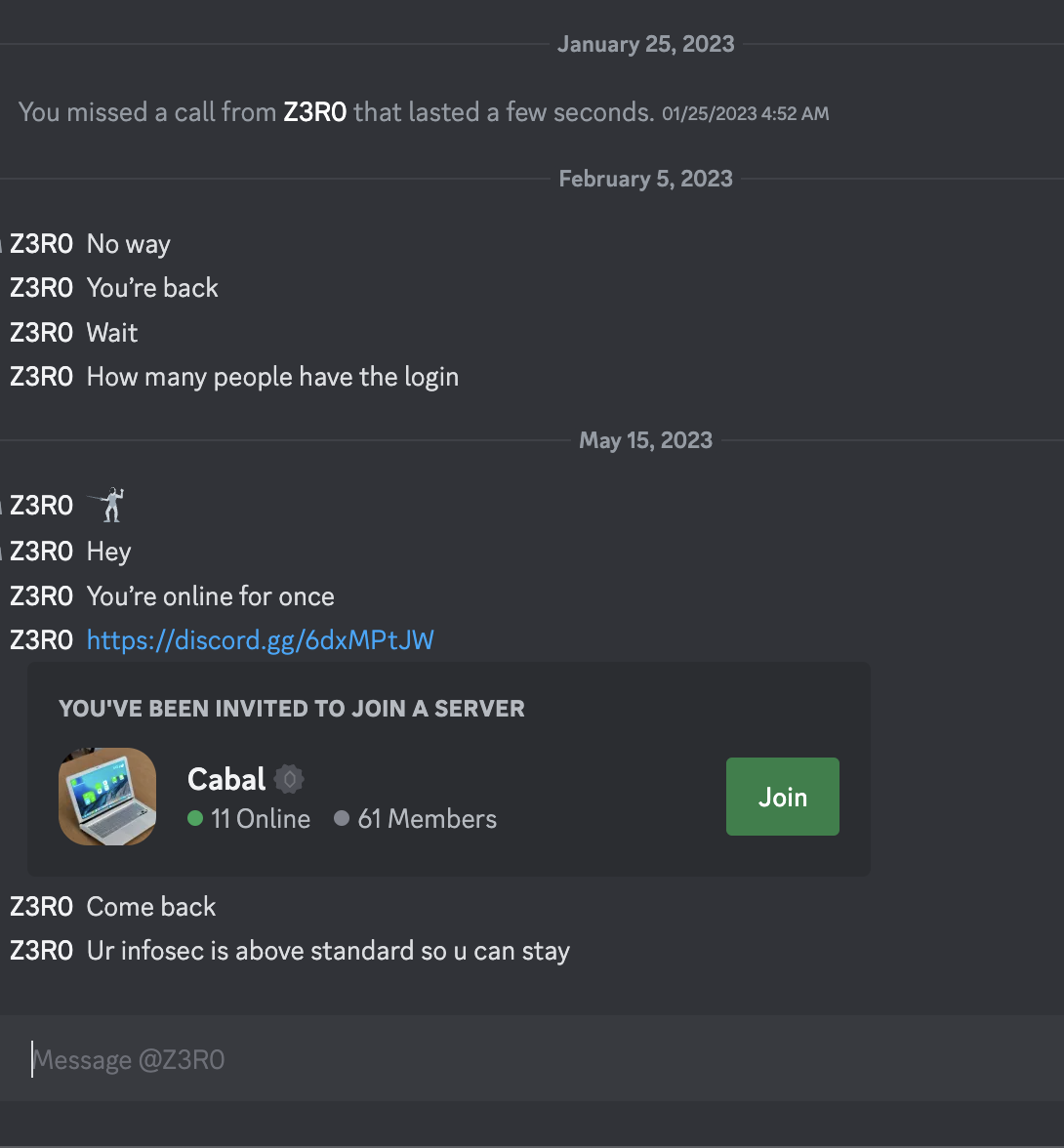This screenshot has height=1148, width=1064.
Task: Open the discord.gg/6dxMPtJW invite link
Action: (260, 640)
